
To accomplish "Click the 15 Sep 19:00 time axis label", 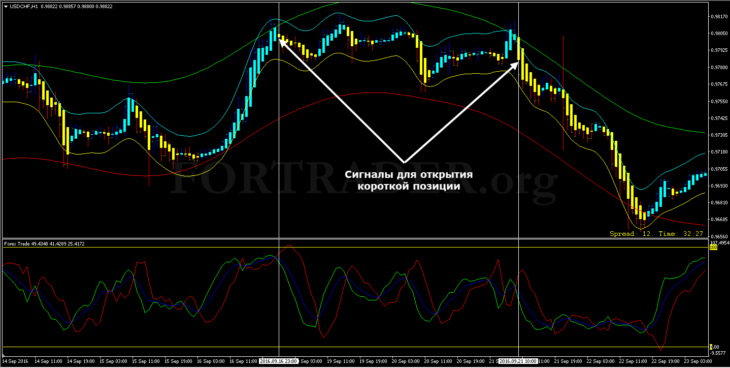I will point(179,361).
